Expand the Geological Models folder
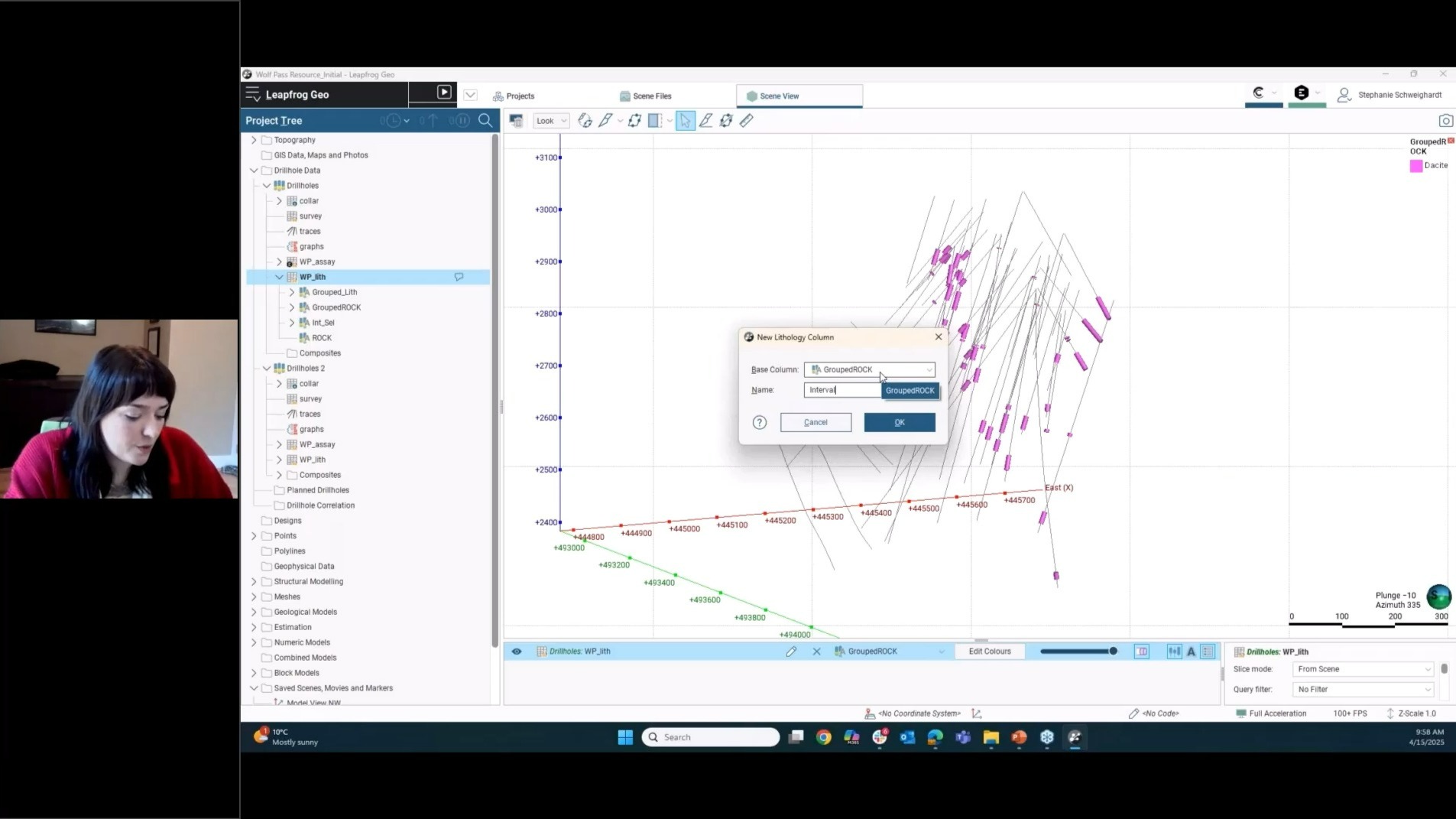 click(x=254, y=612)
